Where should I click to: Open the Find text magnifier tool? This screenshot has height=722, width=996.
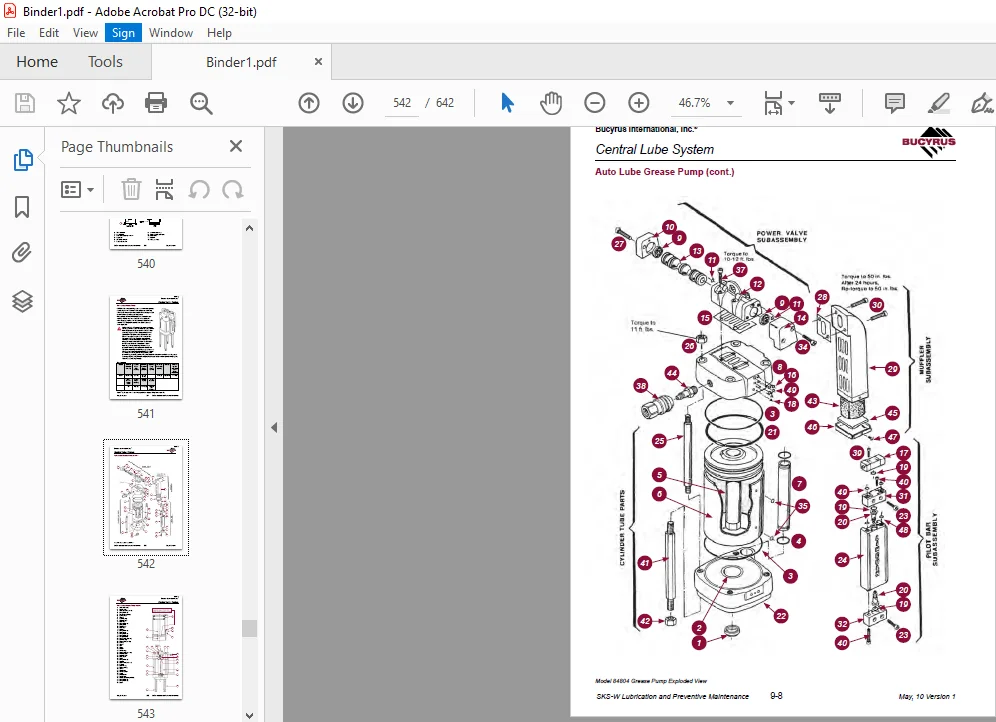coord(201,103)
